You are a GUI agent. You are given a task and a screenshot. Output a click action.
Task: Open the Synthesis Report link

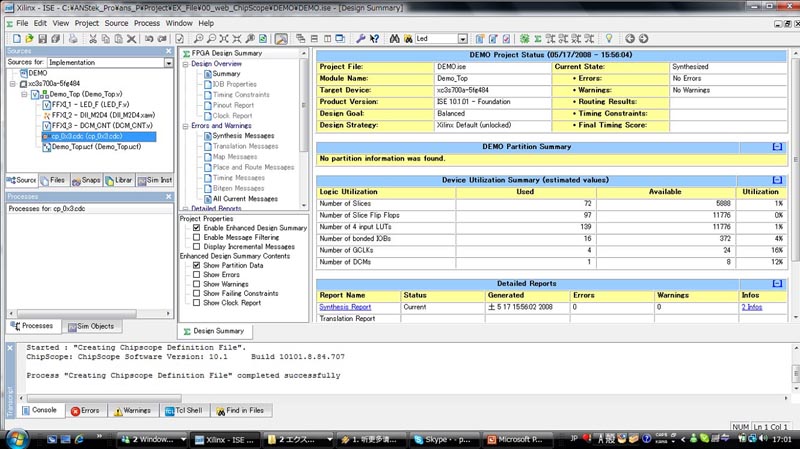[345, 307]
